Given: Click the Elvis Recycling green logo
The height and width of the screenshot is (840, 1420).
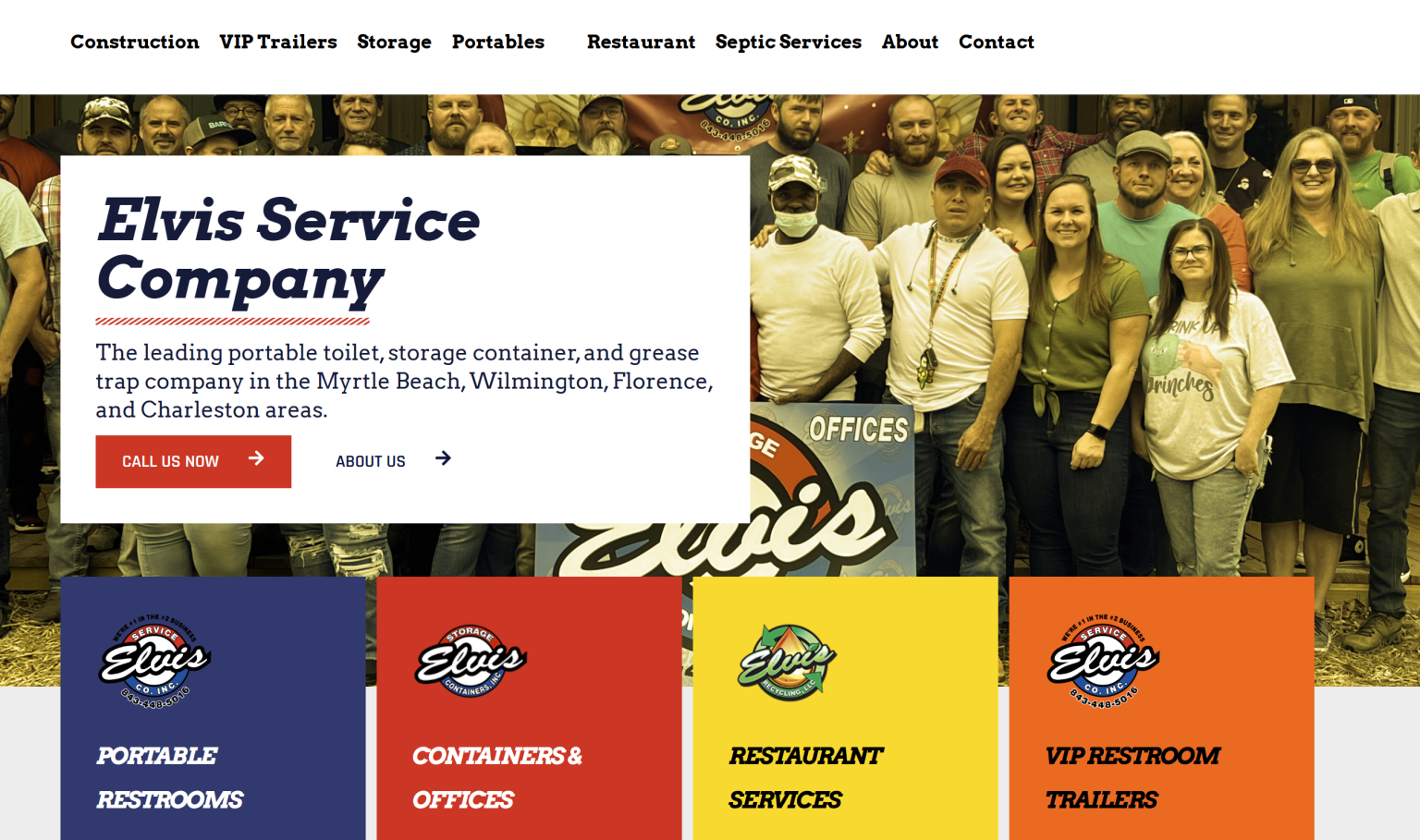Looking at the screenshot, I should [x=788, y=662].
